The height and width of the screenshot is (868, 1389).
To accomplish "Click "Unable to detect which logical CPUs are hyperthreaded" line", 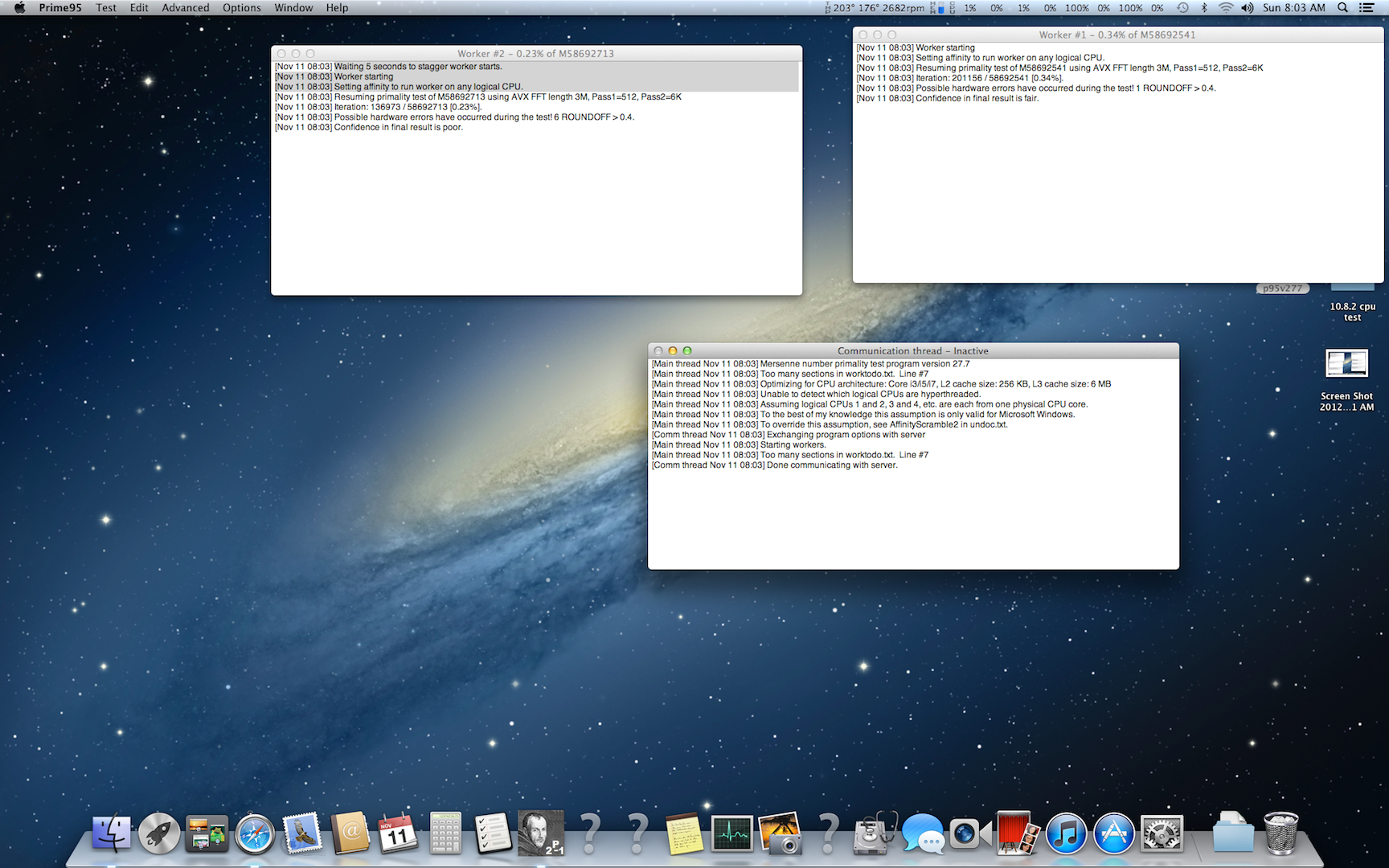I will pos(817,395).
